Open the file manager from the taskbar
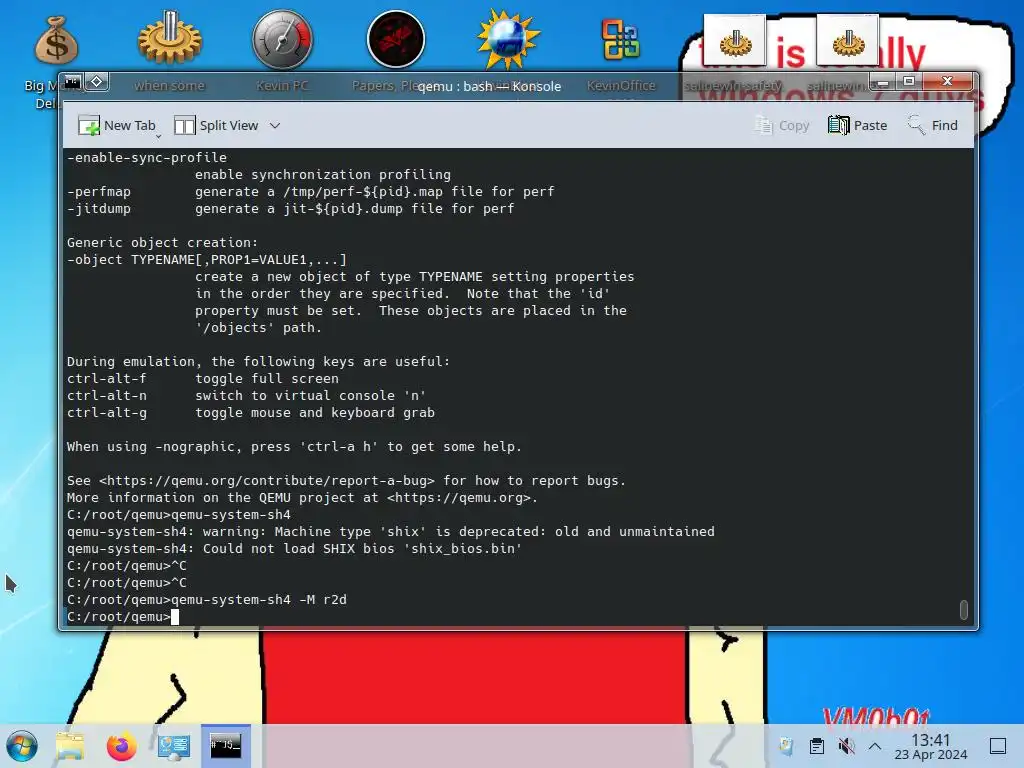The width and height of the screenshot is (1024, 768). (70, 746)
